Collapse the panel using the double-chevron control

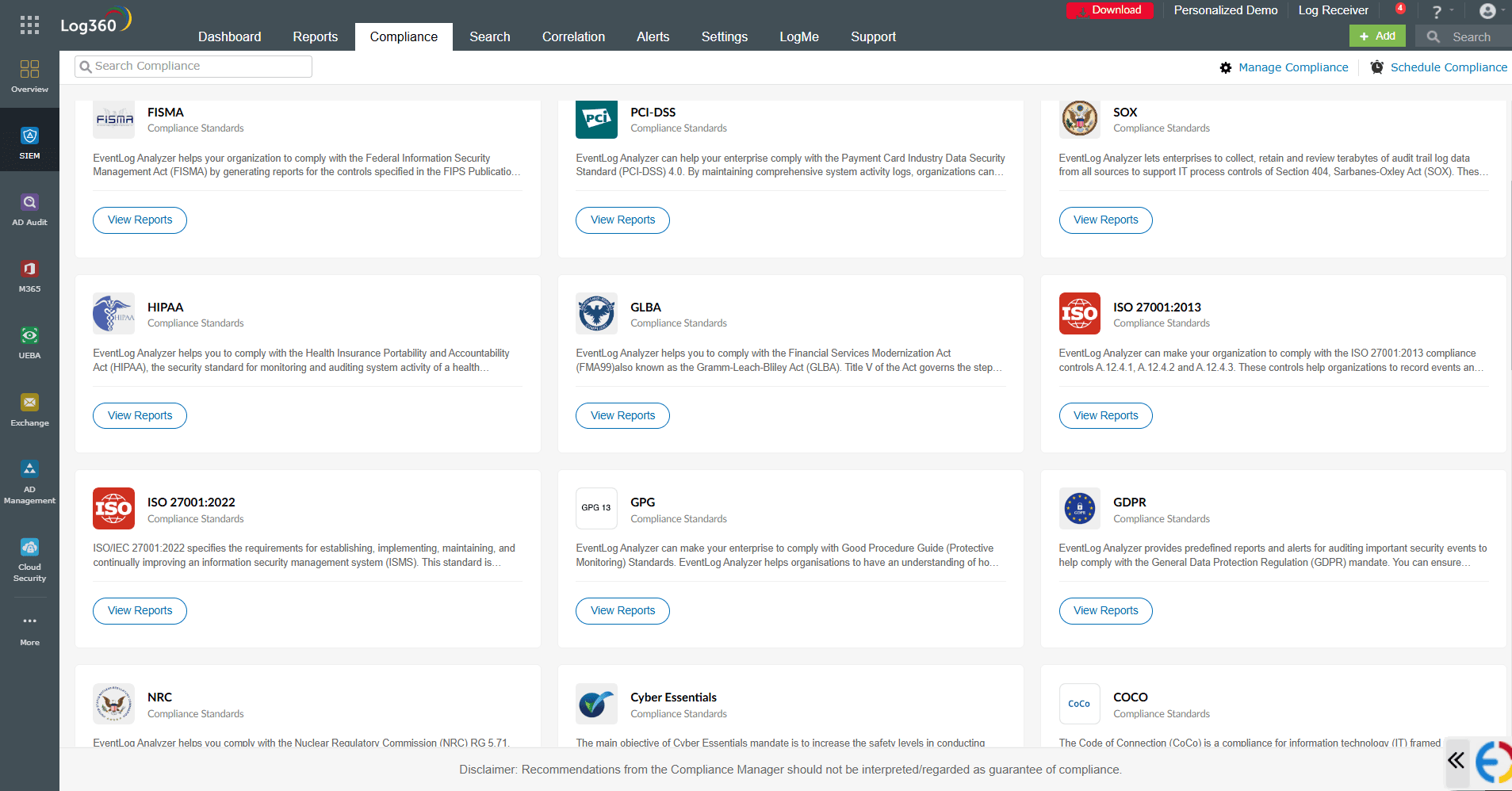[x=1456, y=759]
